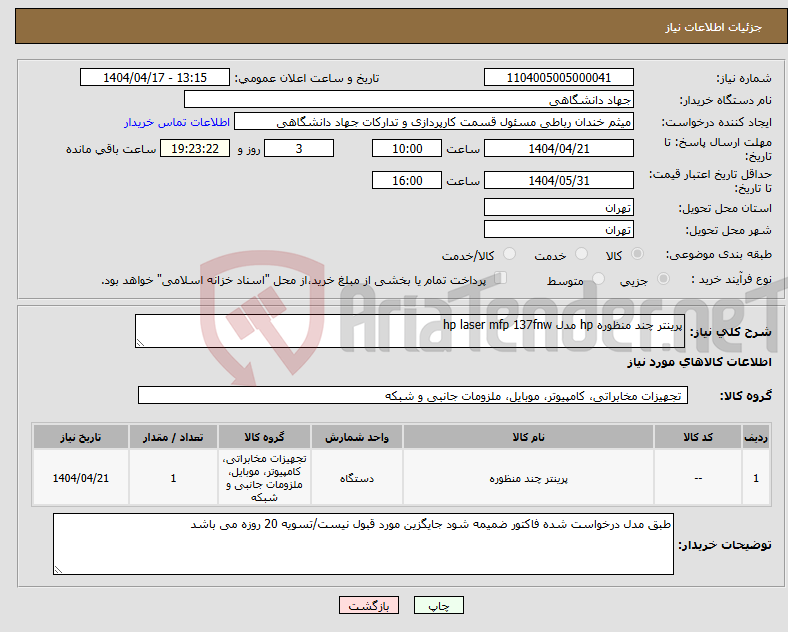
Task: Select the خدمت radio button
Action: pos(581,254)
